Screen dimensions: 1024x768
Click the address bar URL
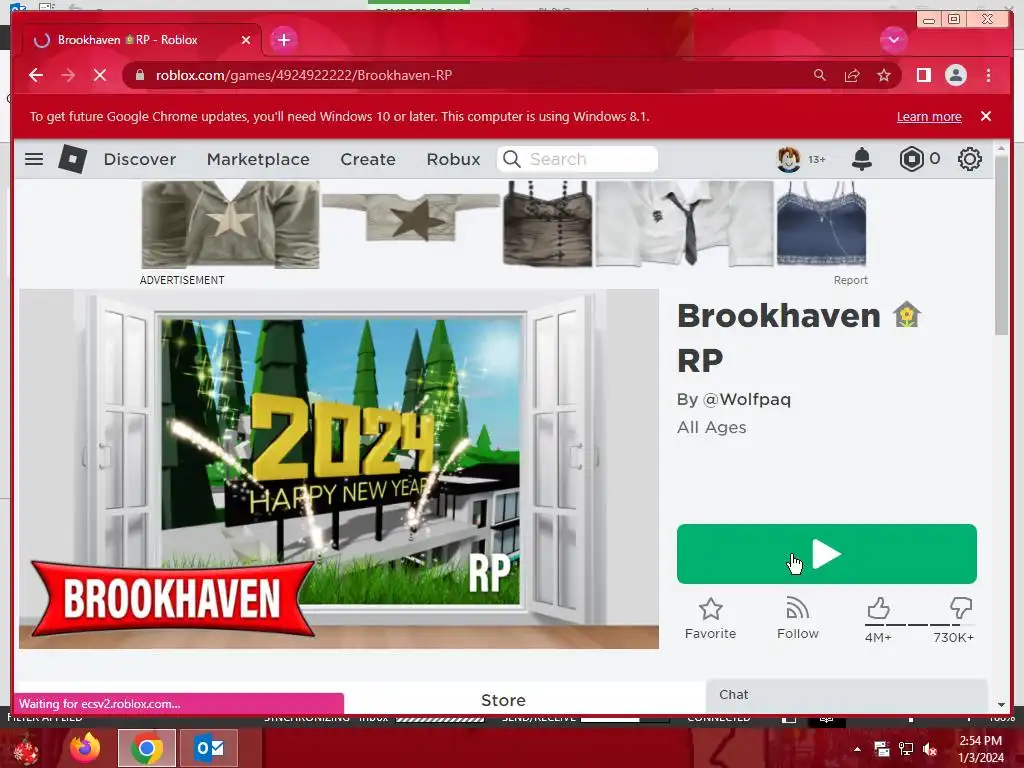[304, 75]
